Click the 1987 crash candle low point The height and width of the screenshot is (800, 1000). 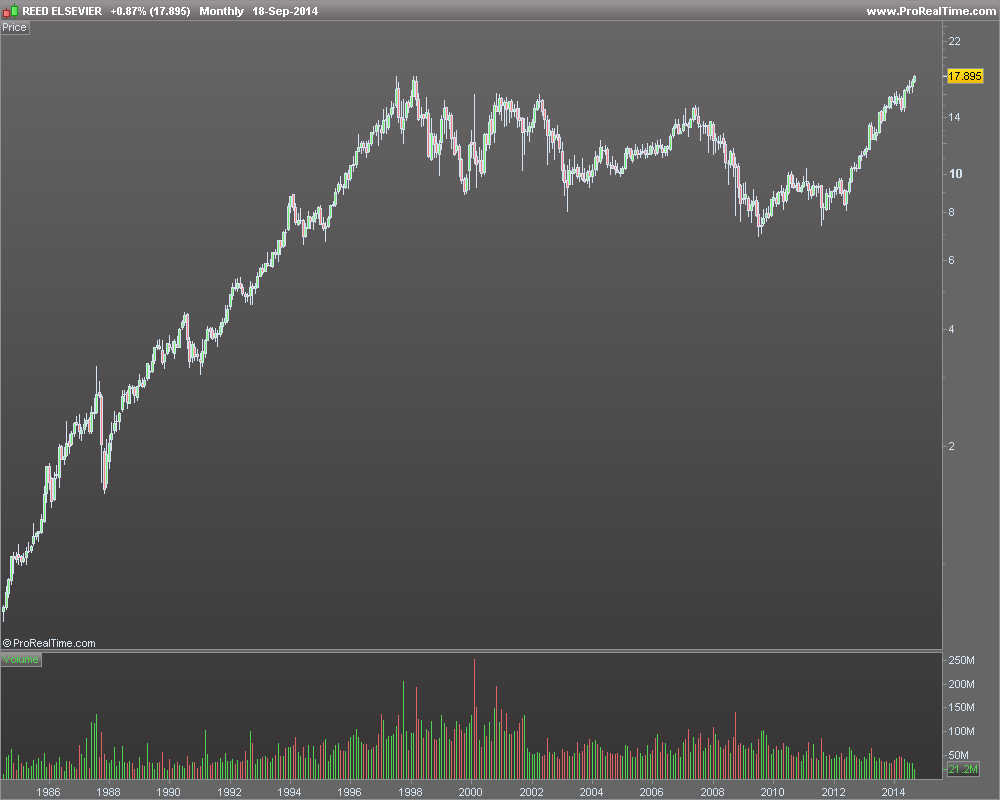[105, 491]
